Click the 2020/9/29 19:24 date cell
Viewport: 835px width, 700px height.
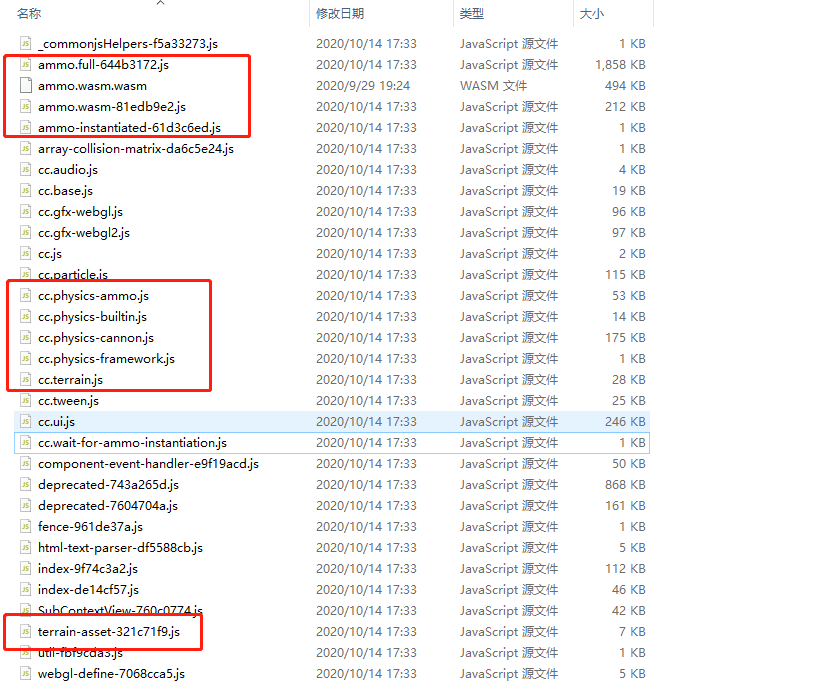[363, 86]
